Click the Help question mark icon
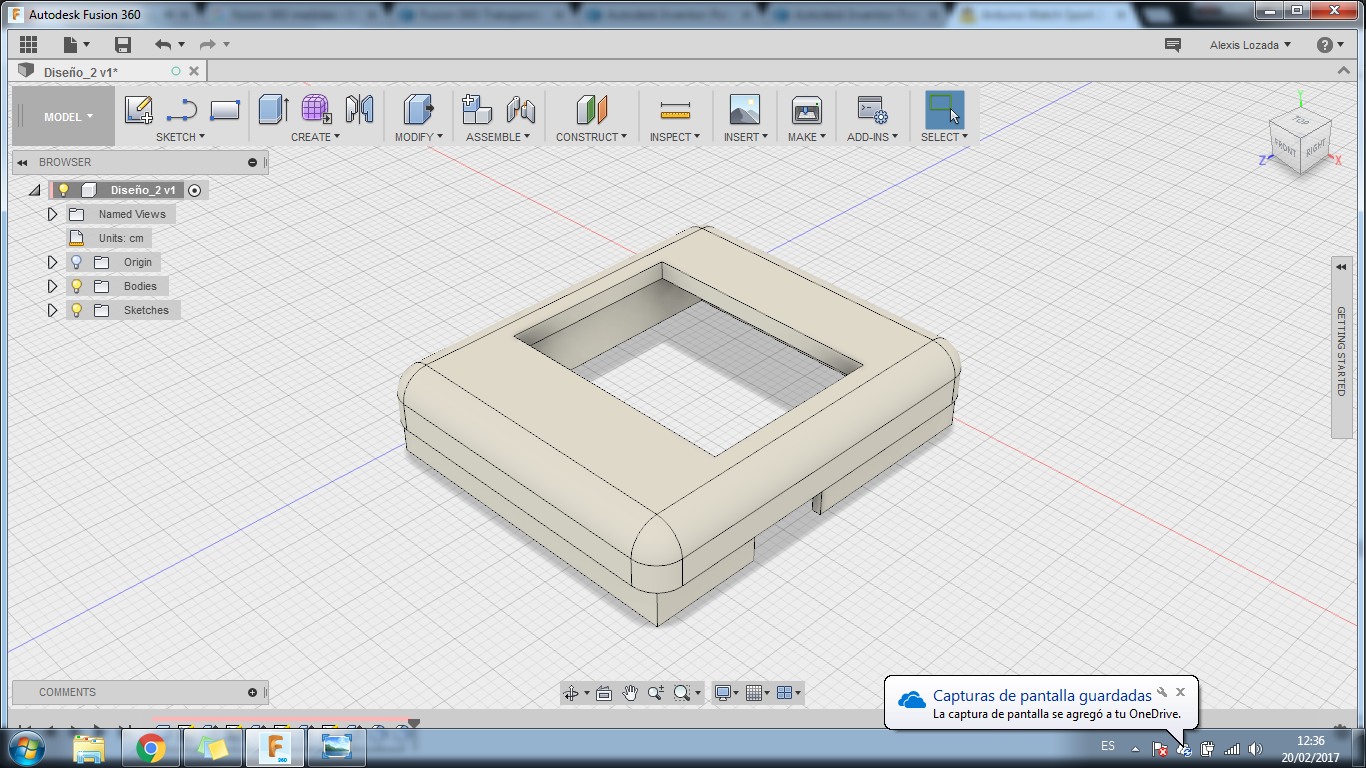The image size is (1366, 768). [1325, 45]
